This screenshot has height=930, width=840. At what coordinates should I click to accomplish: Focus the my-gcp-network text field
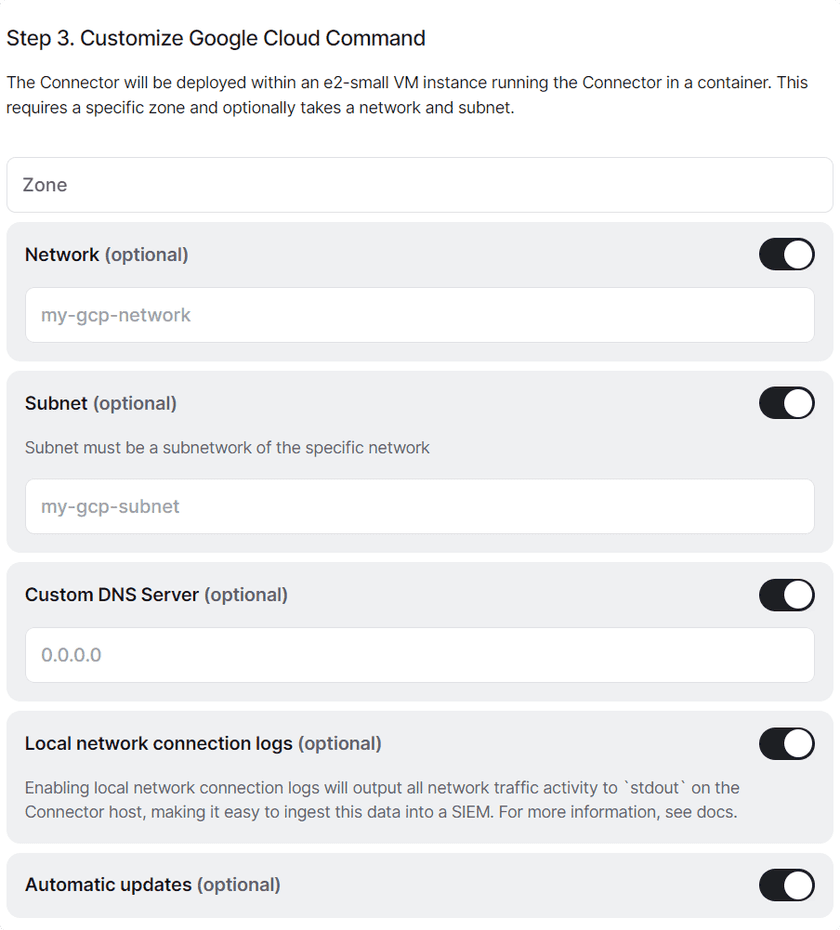(420, 314)
